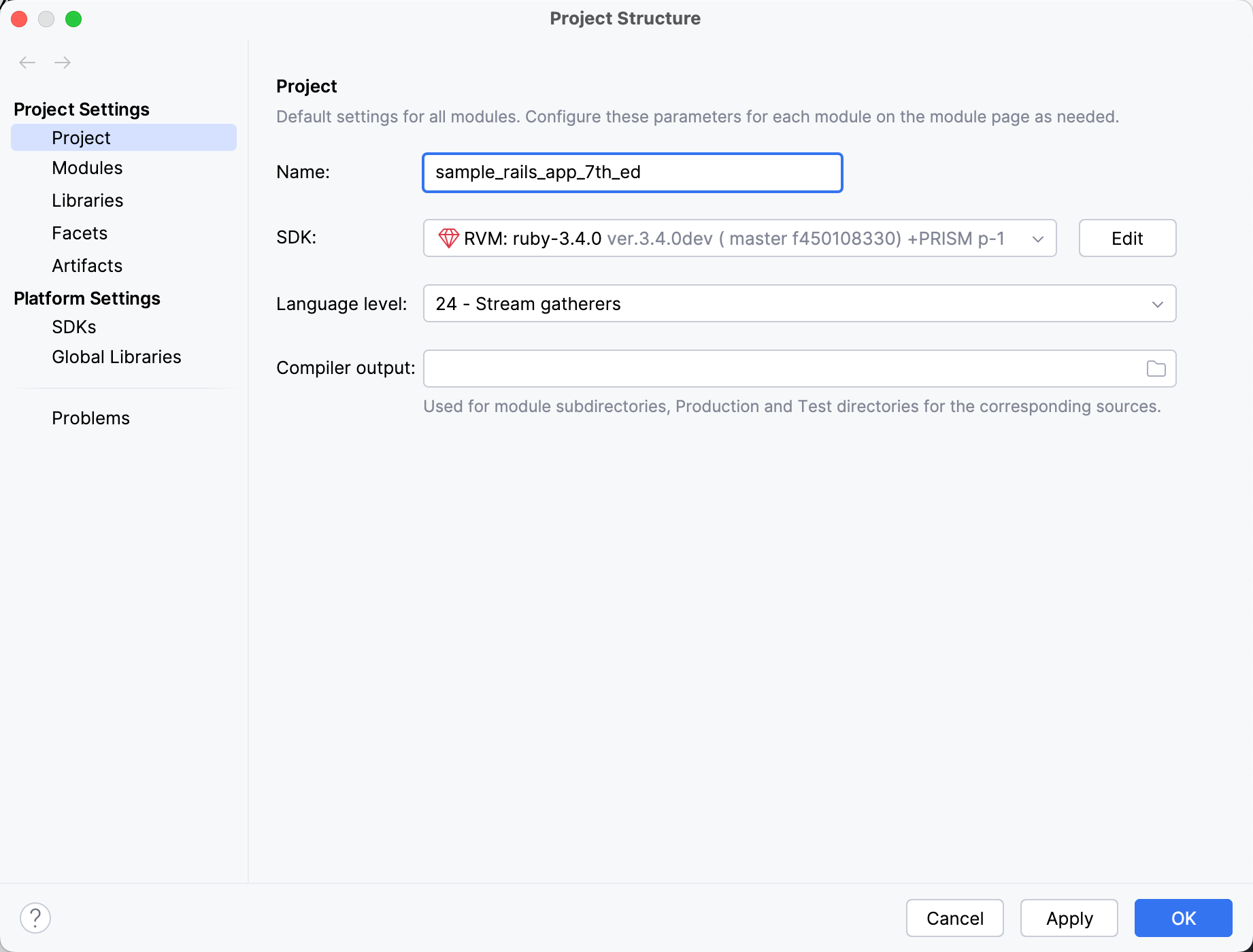
Task: Open the Facets settings page
Action: click(x=79, y=233)
